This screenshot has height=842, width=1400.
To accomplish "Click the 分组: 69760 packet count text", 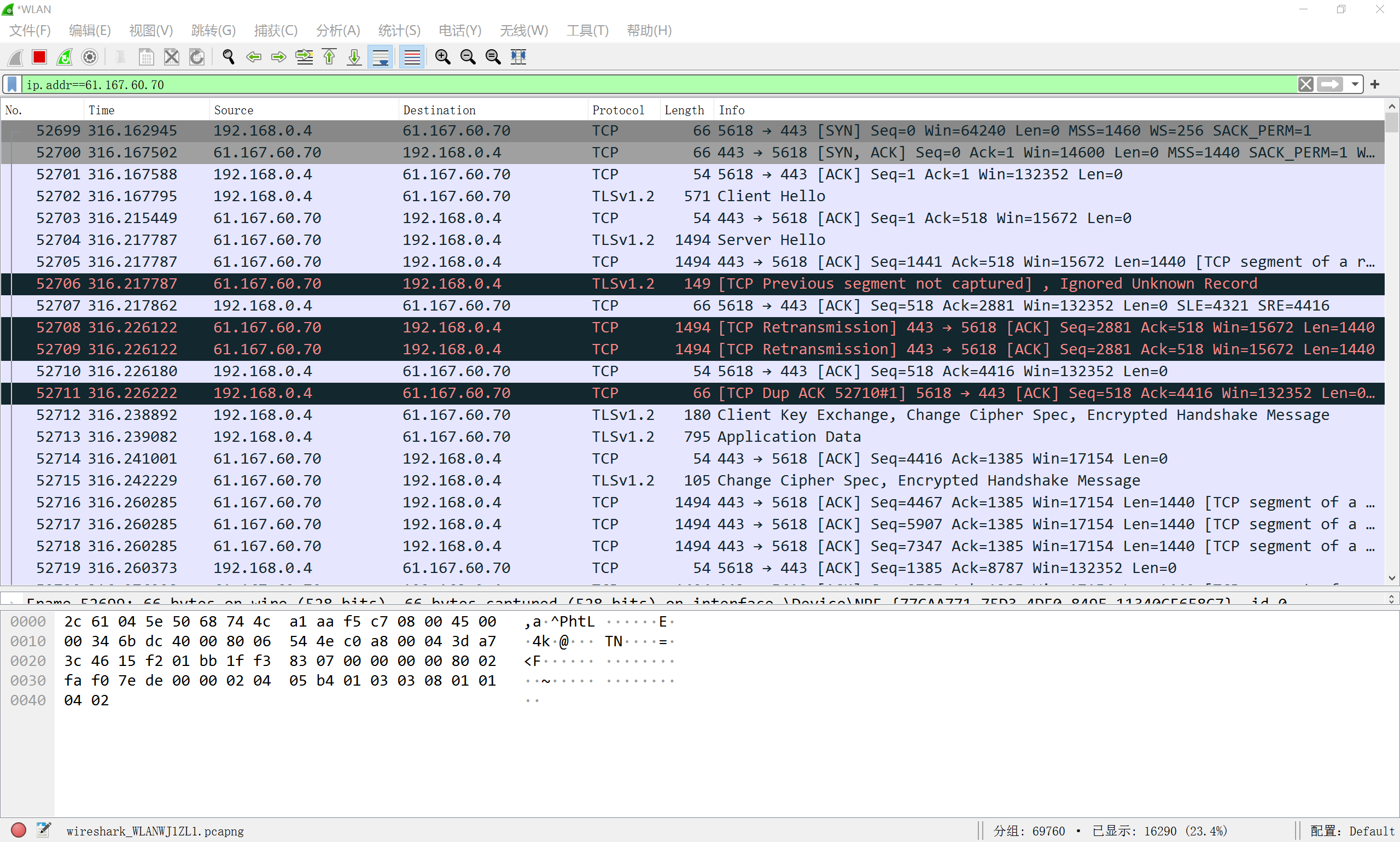I will [x=1029, y=831].
